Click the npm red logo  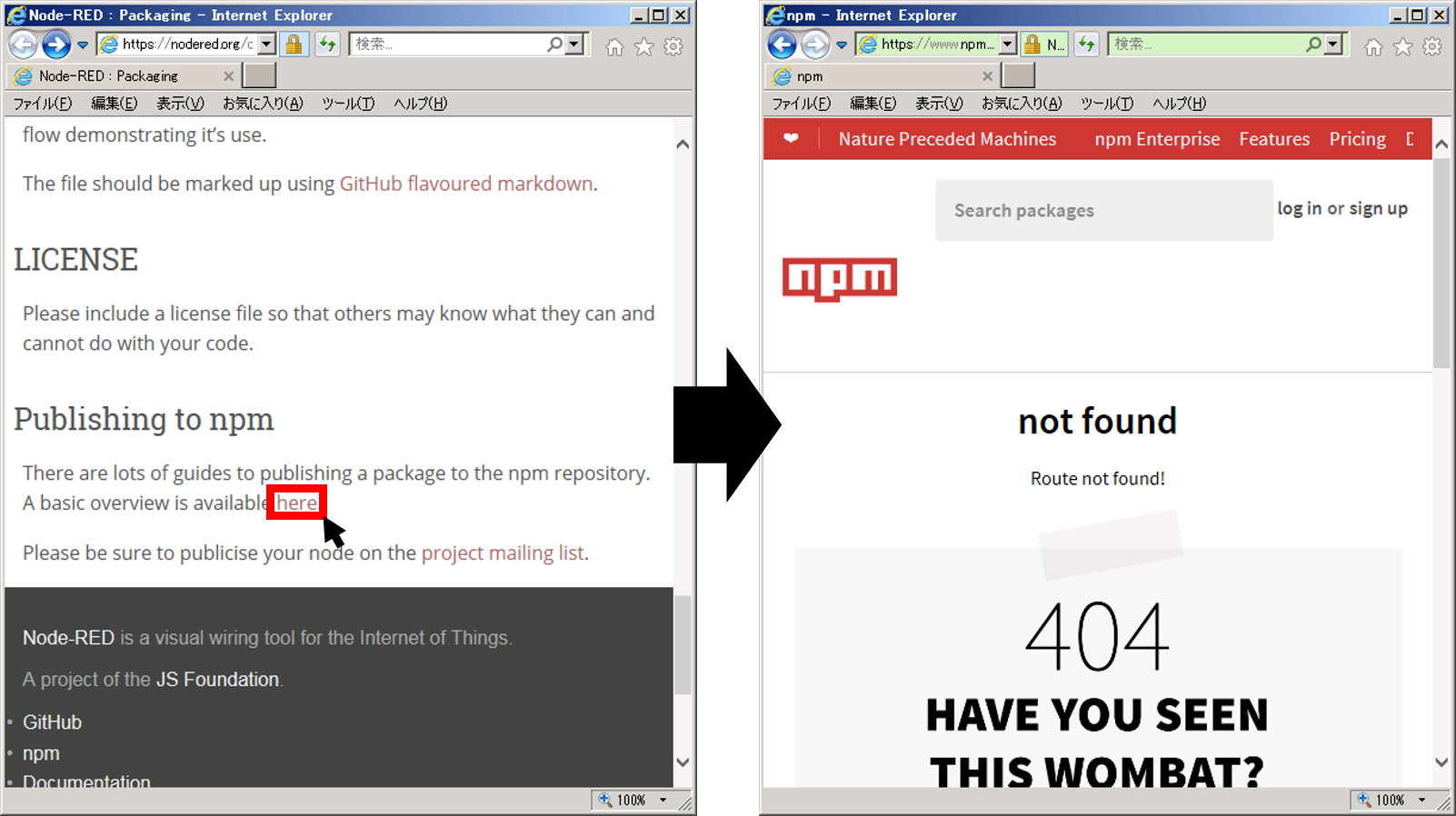[x=840, y=279]
